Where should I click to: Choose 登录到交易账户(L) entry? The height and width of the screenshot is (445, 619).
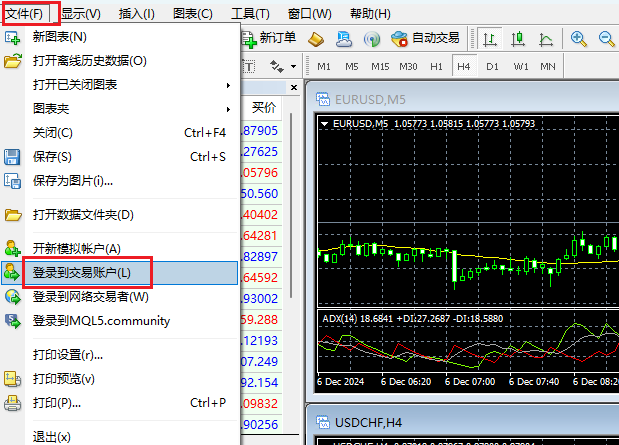point(120,273)
